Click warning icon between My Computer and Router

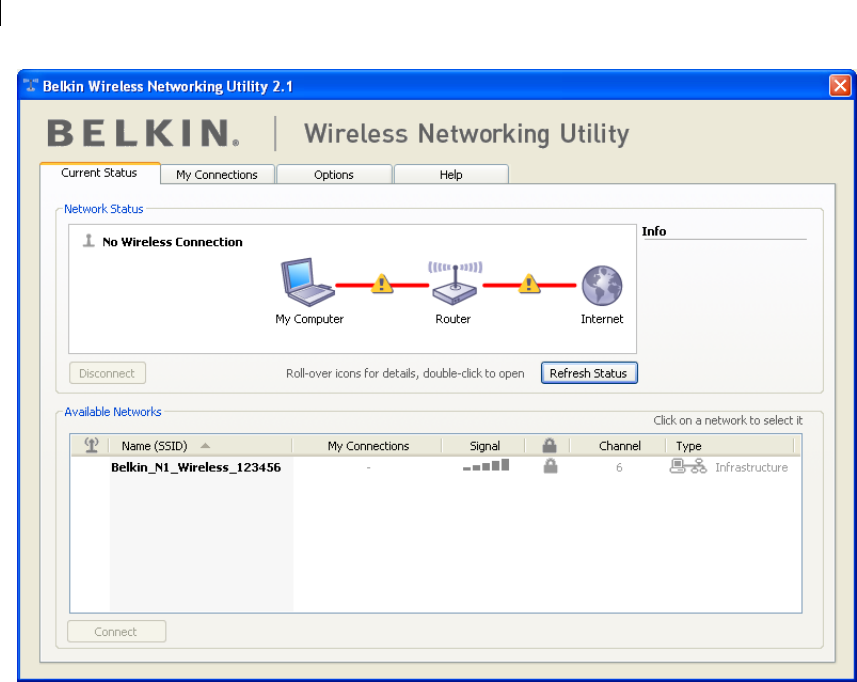(381, 284)
